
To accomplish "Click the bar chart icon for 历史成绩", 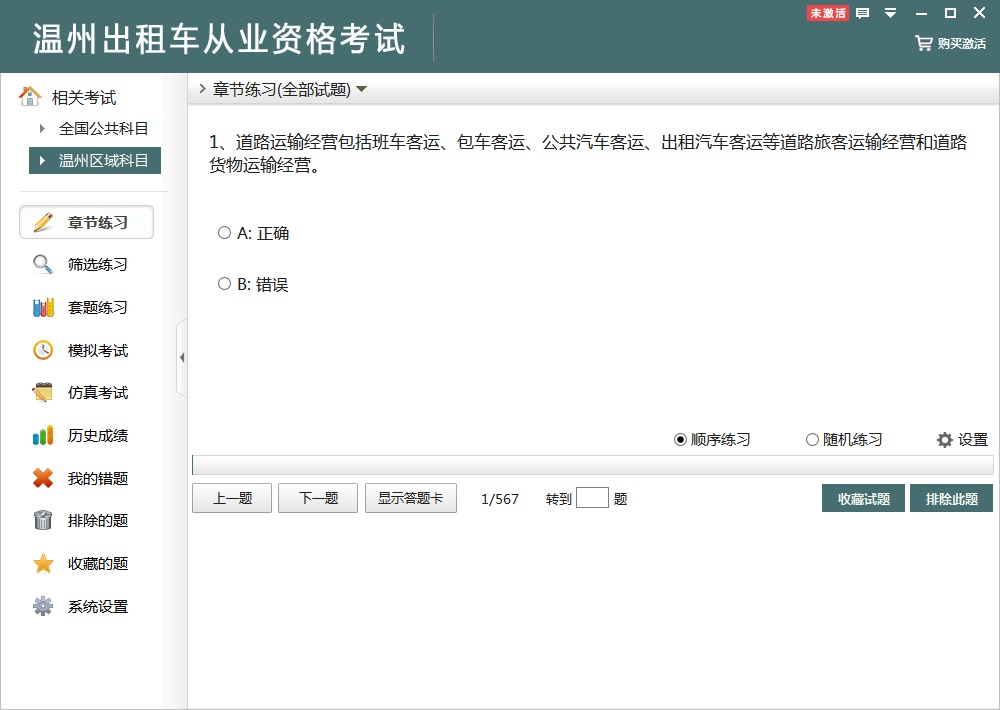I will pos(43,436).
